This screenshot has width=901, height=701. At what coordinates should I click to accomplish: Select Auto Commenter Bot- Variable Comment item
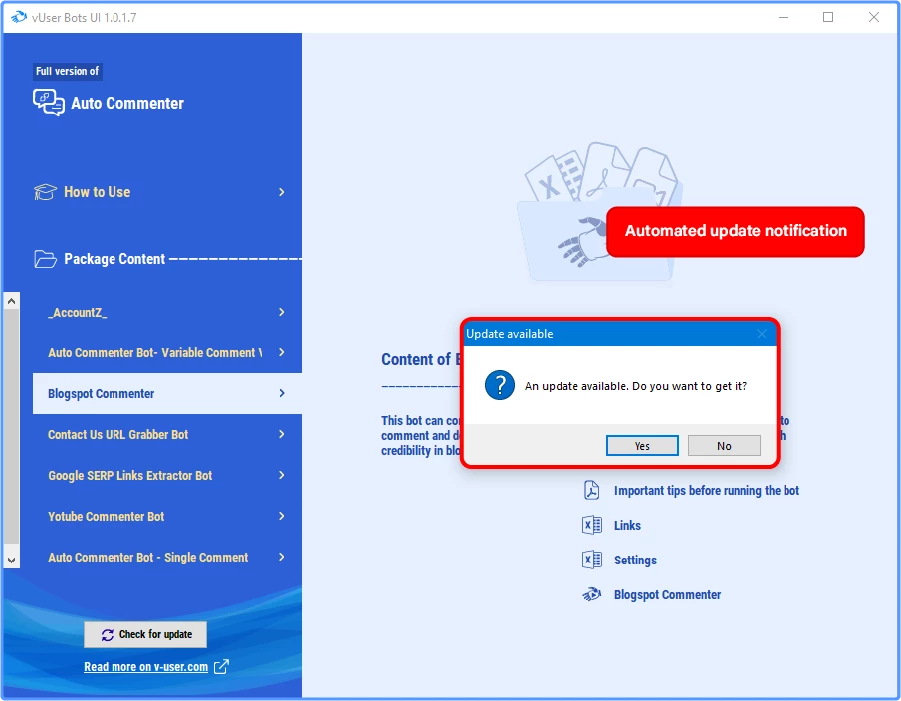(x=167, y=352)
